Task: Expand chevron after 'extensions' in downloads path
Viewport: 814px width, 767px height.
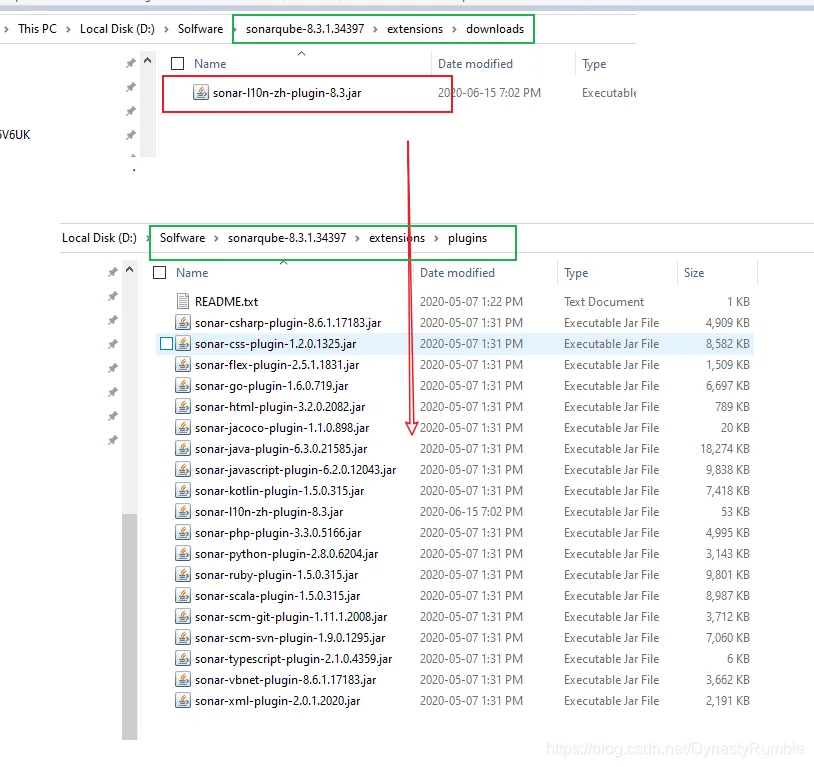Action: coord(455,29)
